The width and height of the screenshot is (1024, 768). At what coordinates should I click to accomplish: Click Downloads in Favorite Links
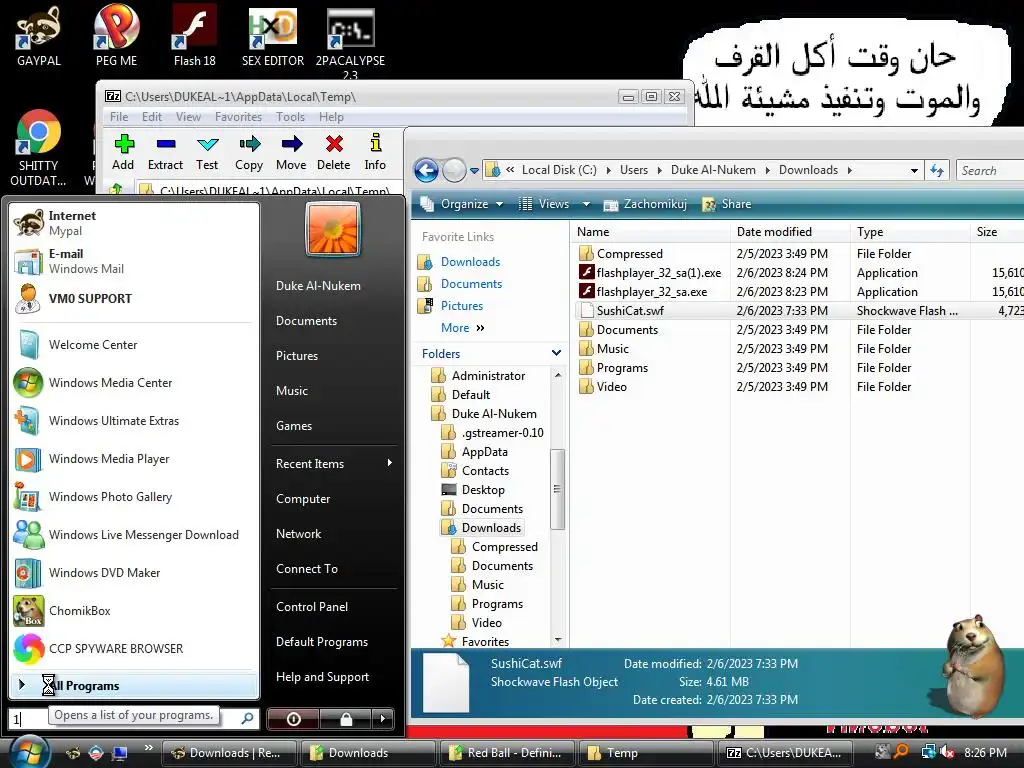(470, 262)
